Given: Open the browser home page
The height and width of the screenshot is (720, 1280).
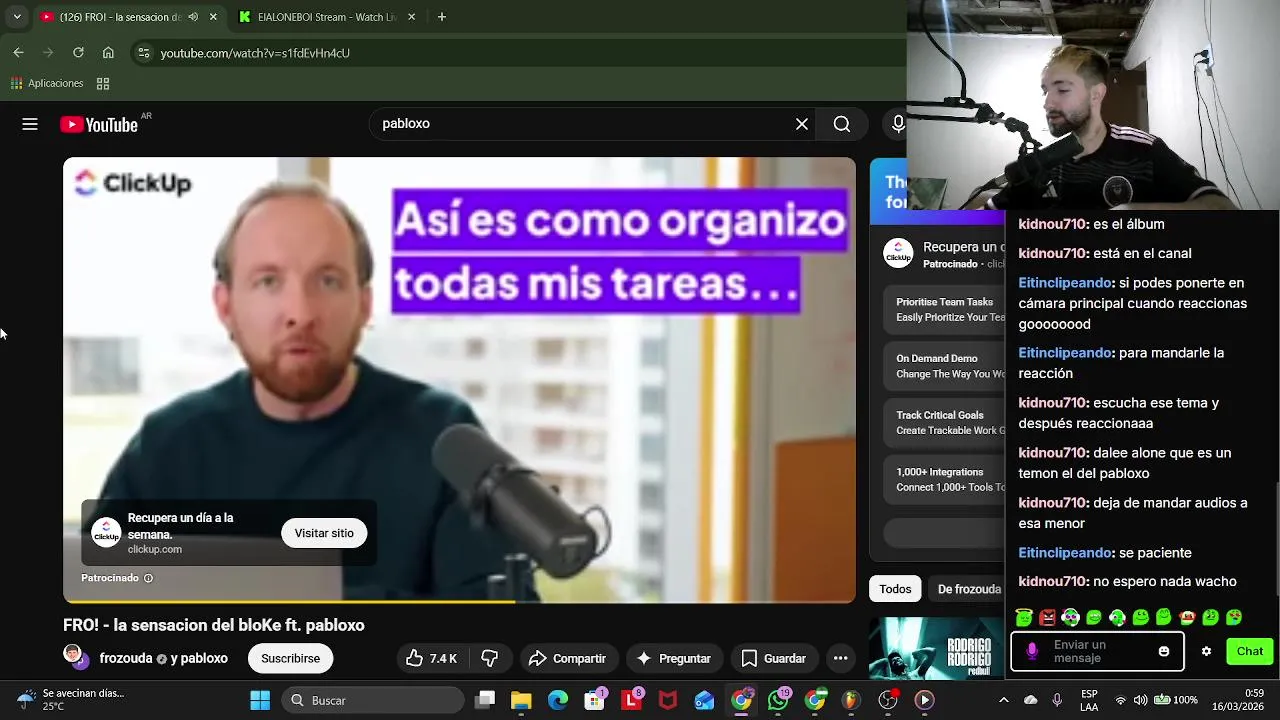Looking at the screenshot, I should click(108, 53).
